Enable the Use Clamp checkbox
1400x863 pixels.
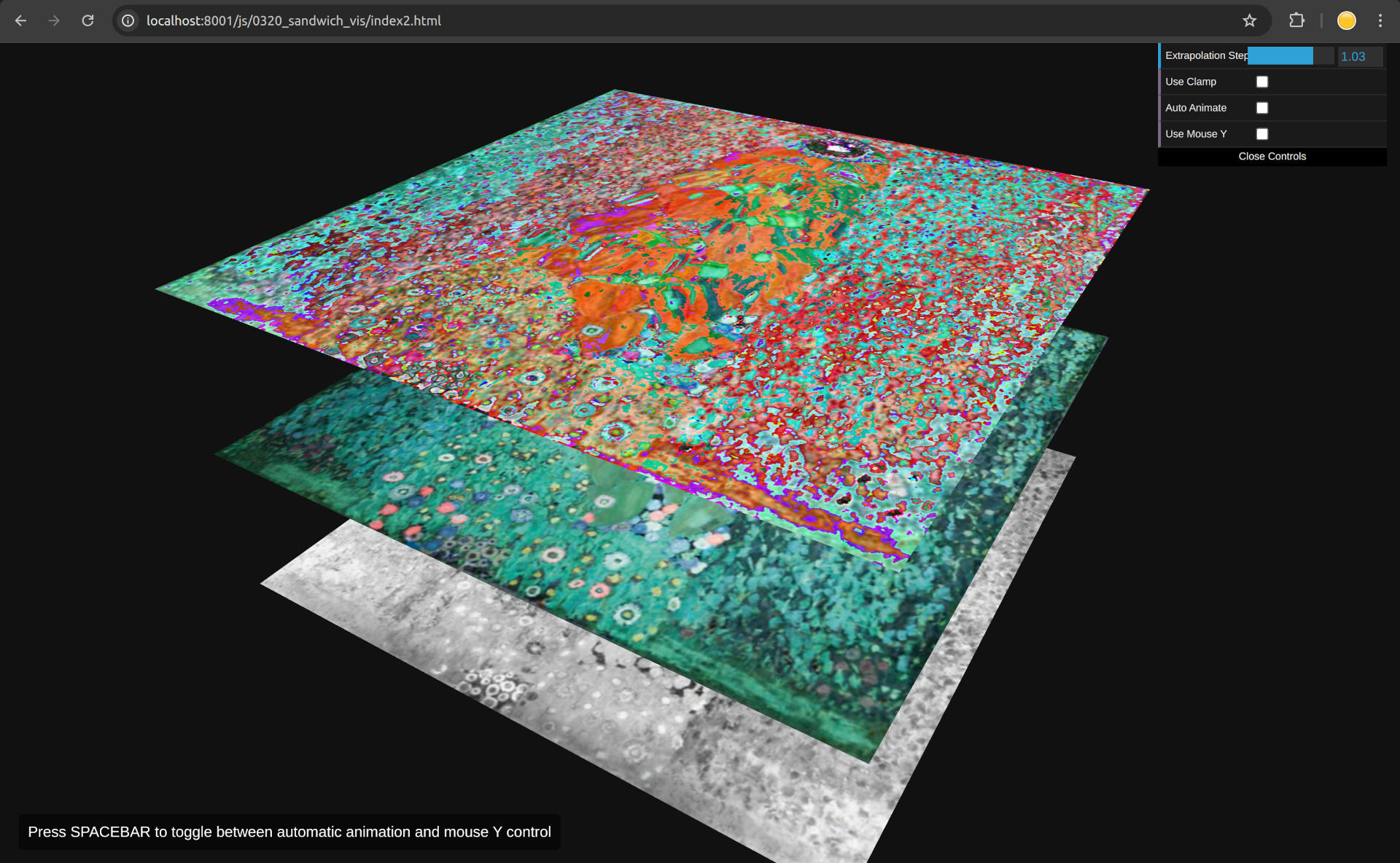(1262, 82)
